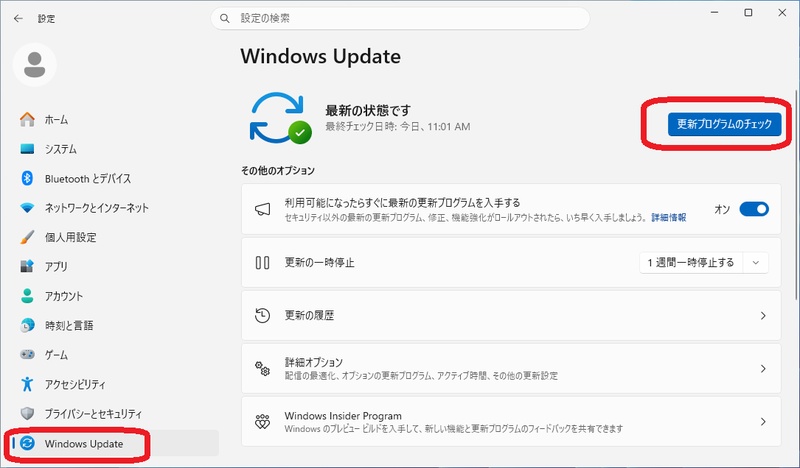Click the 最新の状態です status text

pos(368,110)
